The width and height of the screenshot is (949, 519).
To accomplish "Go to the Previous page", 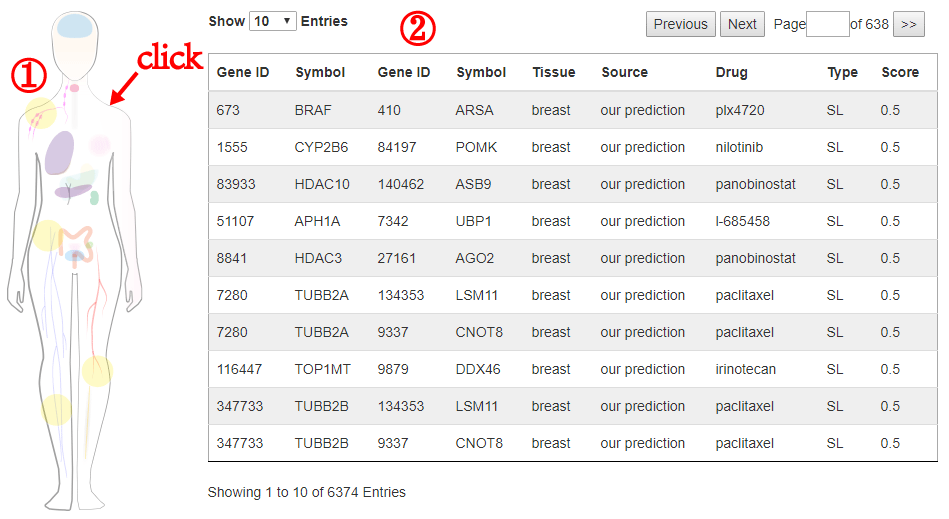I will click(x=681, y=24).
